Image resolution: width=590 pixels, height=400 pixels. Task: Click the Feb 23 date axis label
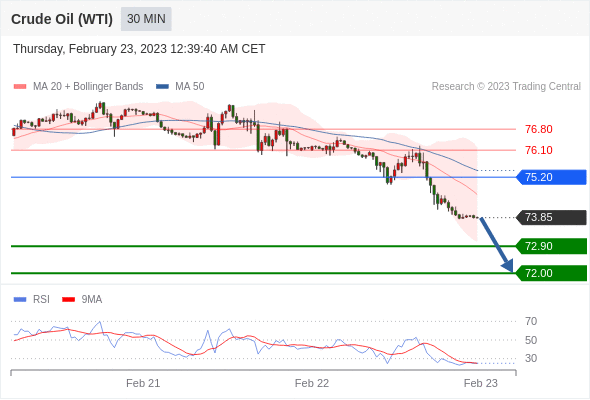(481, 383)
